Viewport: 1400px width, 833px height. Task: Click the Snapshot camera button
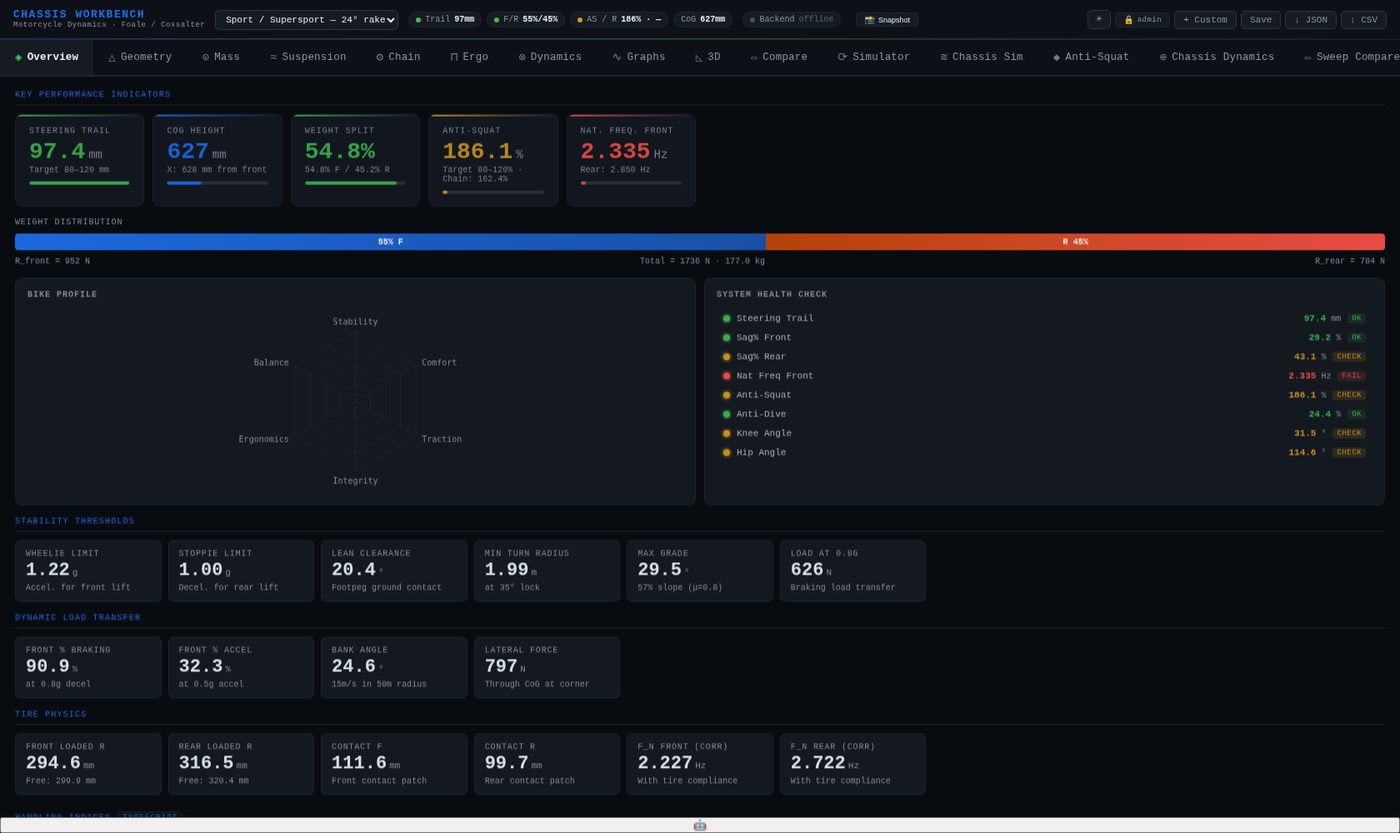click(887, 19)
